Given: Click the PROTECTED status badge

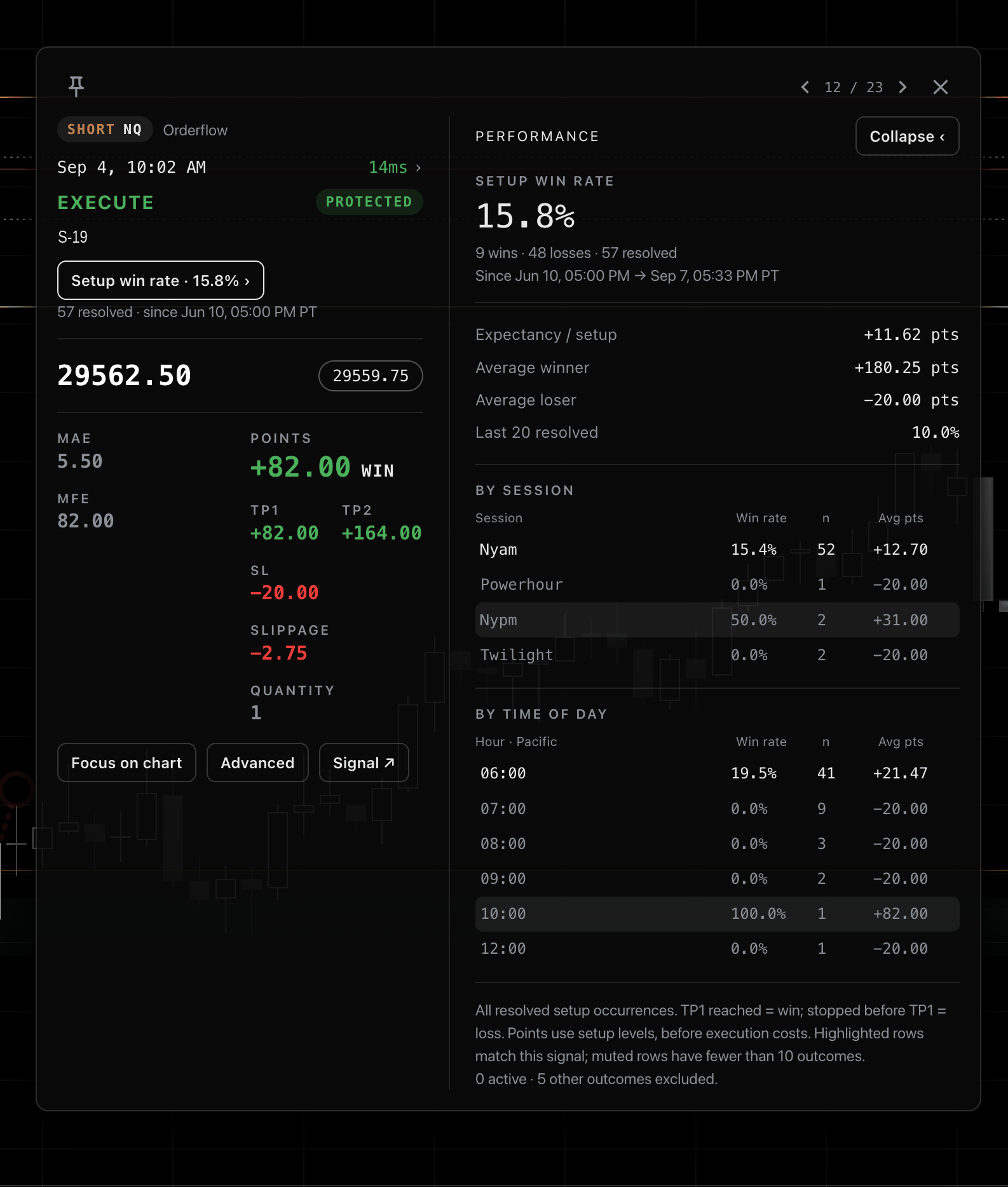Looking at the screenshot, I should pyautogui.click(x=369, y=202).
